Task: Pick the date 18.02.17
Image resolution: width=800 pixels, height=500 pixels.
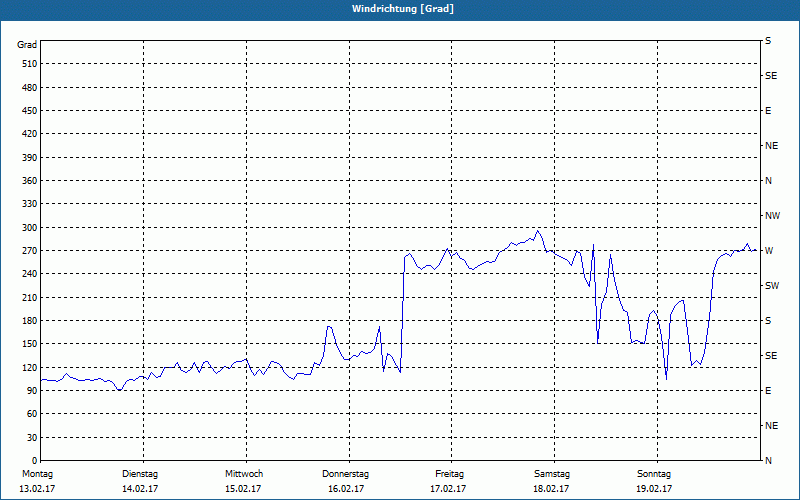Action: tap(551, 489)
